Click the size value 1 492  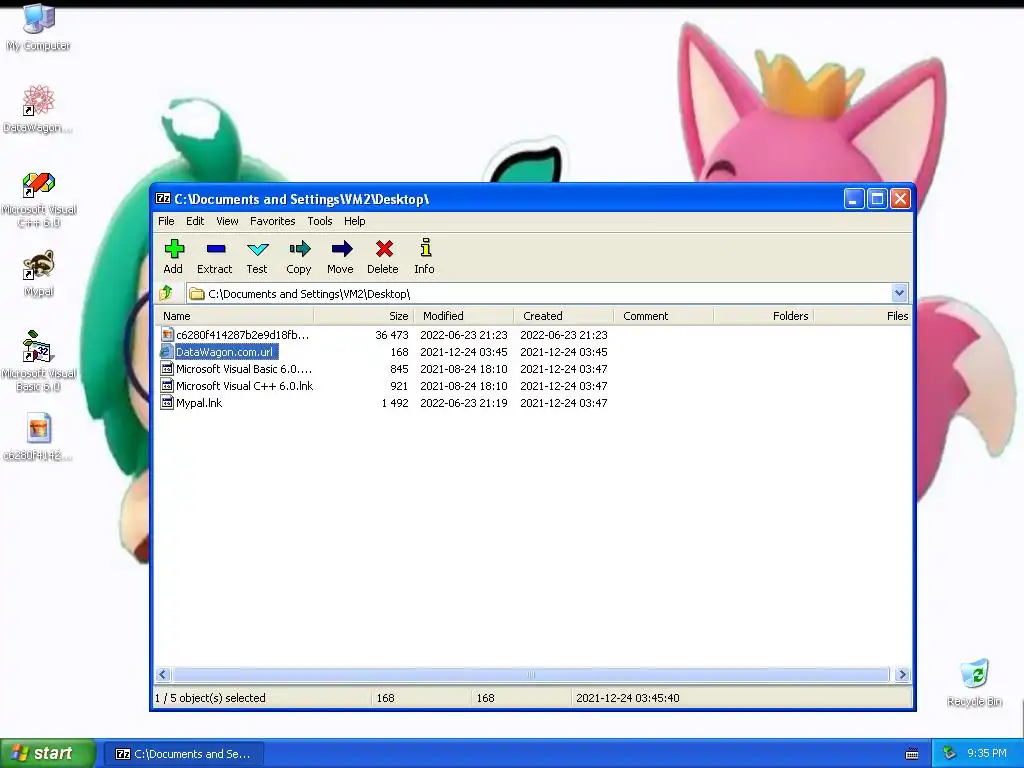coord(395,402)
